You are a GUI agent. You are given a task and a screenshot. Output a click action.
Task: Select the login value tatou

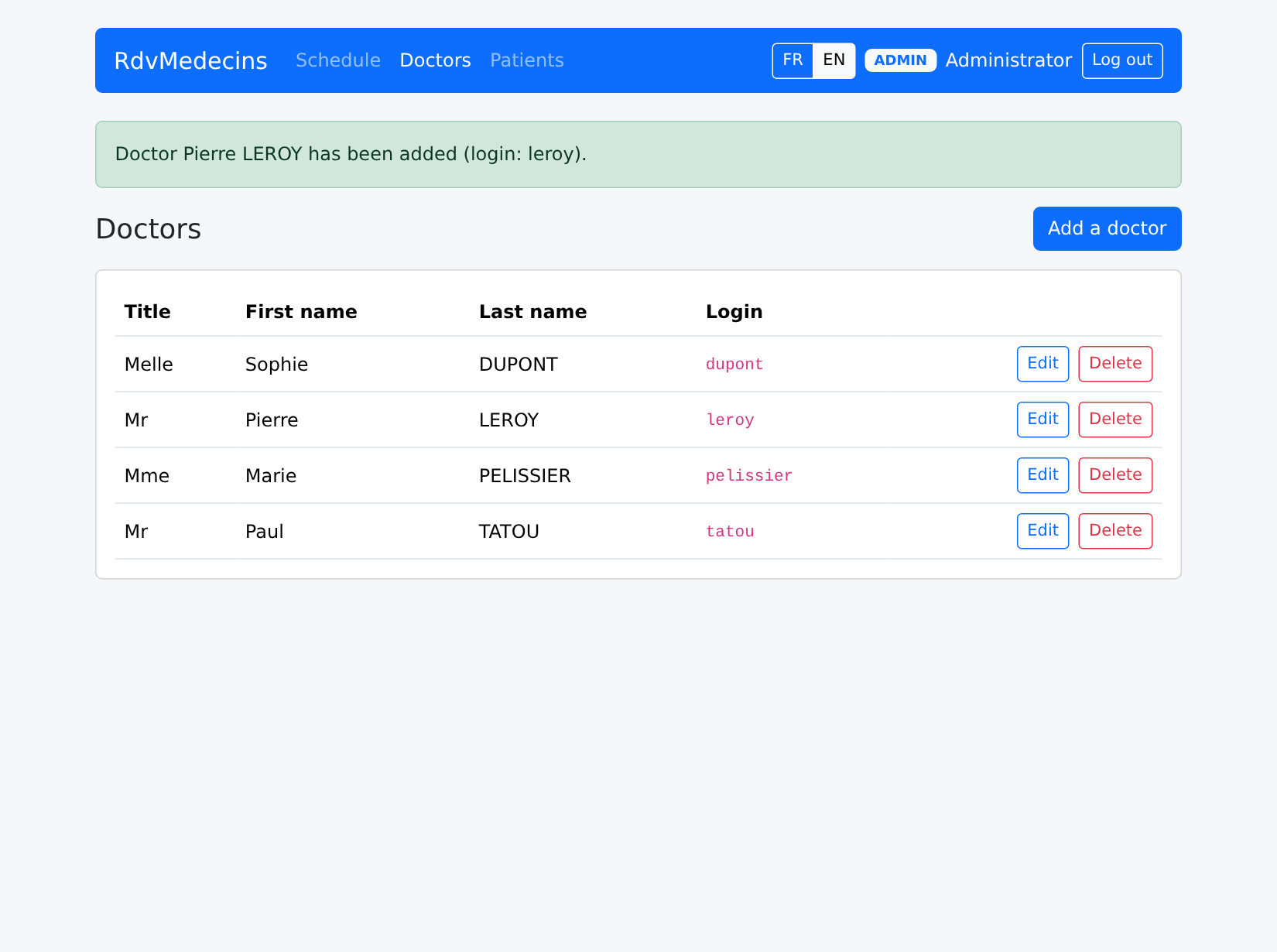730,532
